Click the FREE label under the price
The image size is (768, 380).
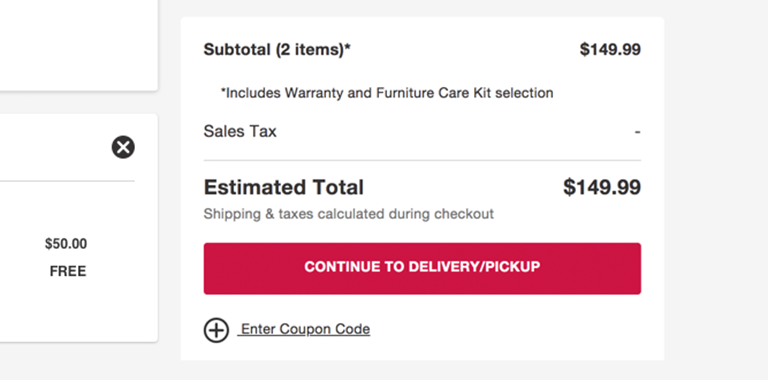68,271
